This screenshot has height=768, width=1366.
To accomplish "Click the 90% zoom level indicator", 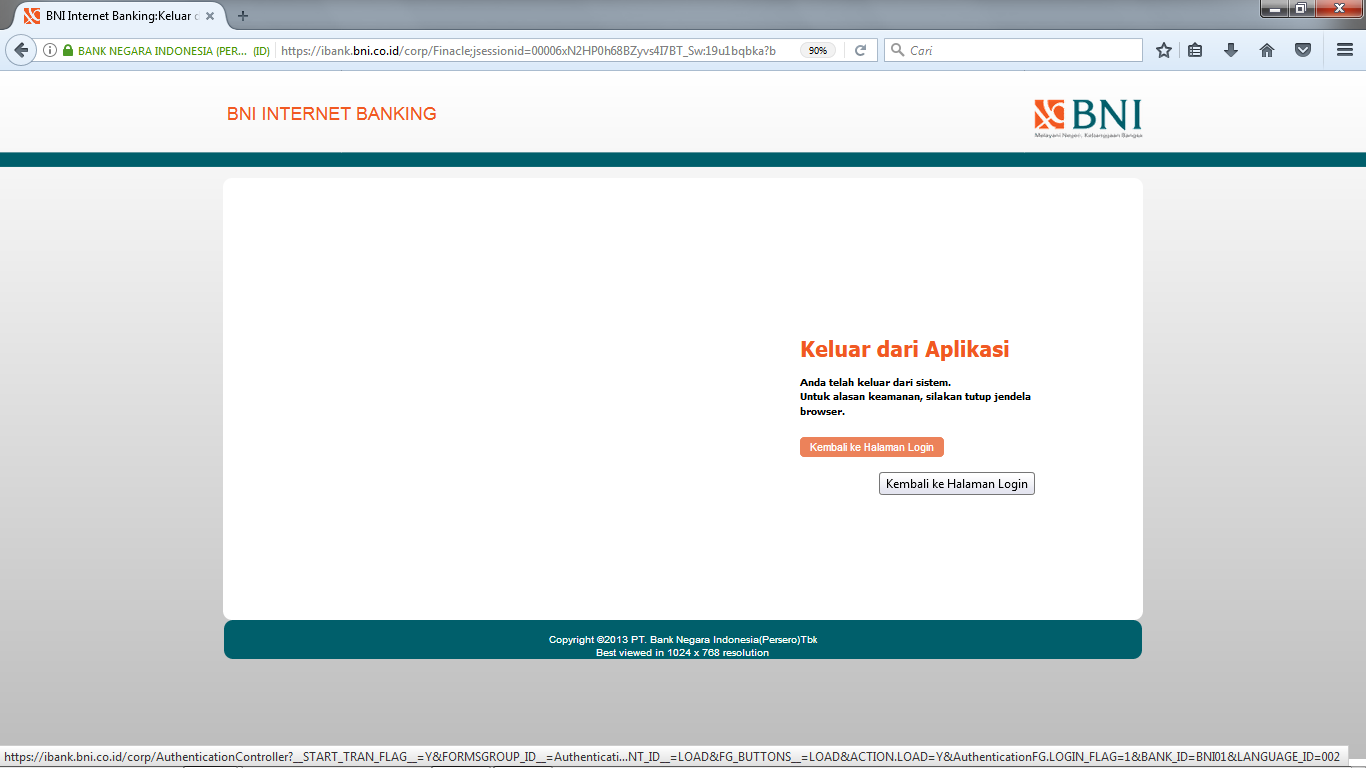I will click(818, 50).
